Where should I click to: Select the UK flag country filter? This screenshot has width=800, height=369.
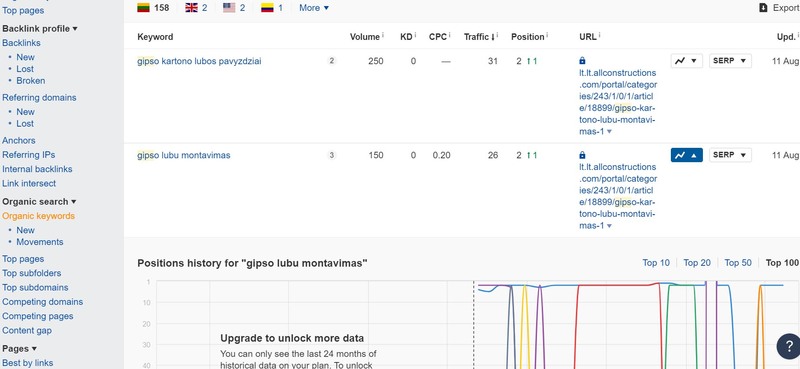(196, 8)
